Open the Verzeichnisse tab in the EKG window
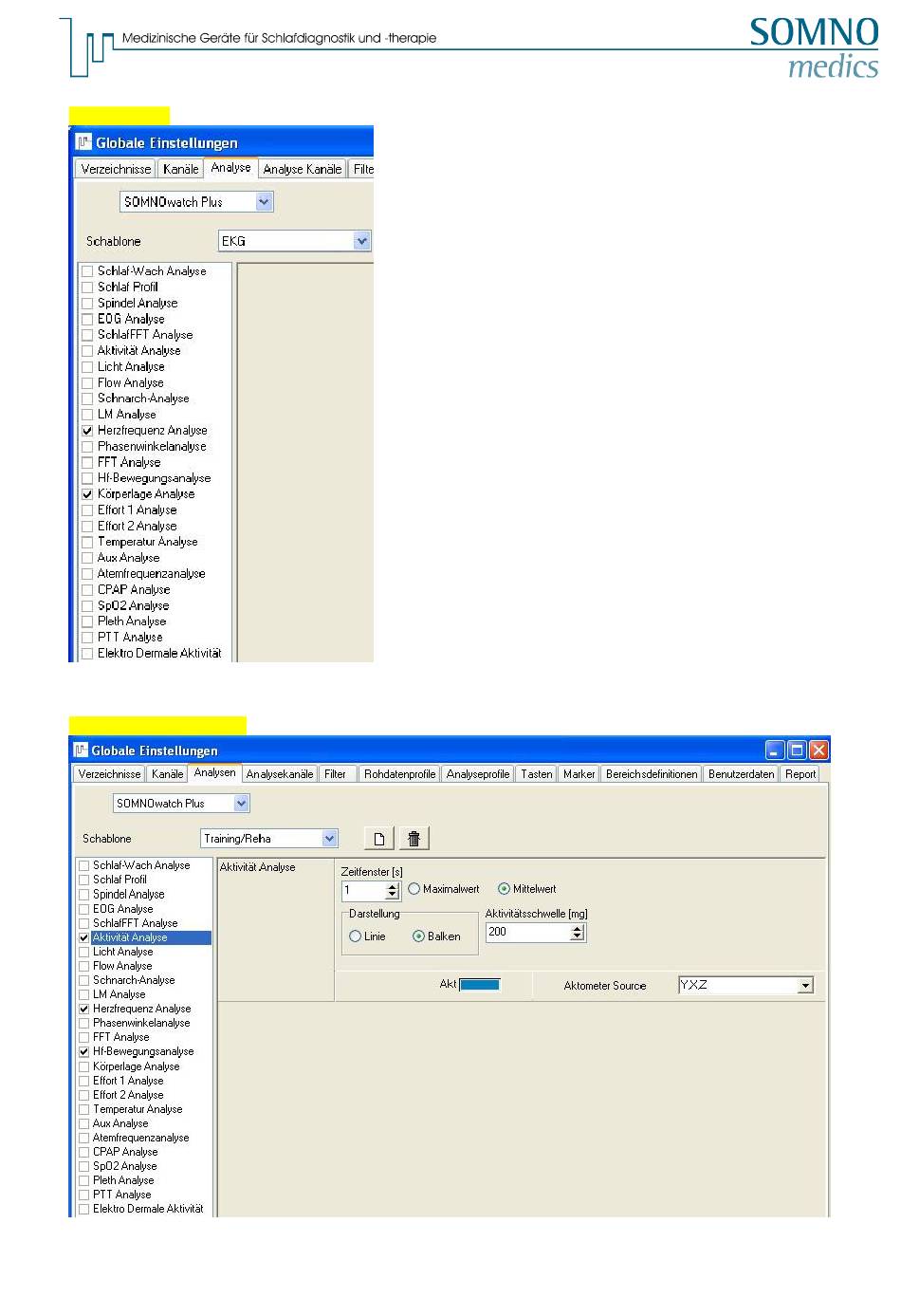Viewport: 901px width, 1316px height. (116, 169)
